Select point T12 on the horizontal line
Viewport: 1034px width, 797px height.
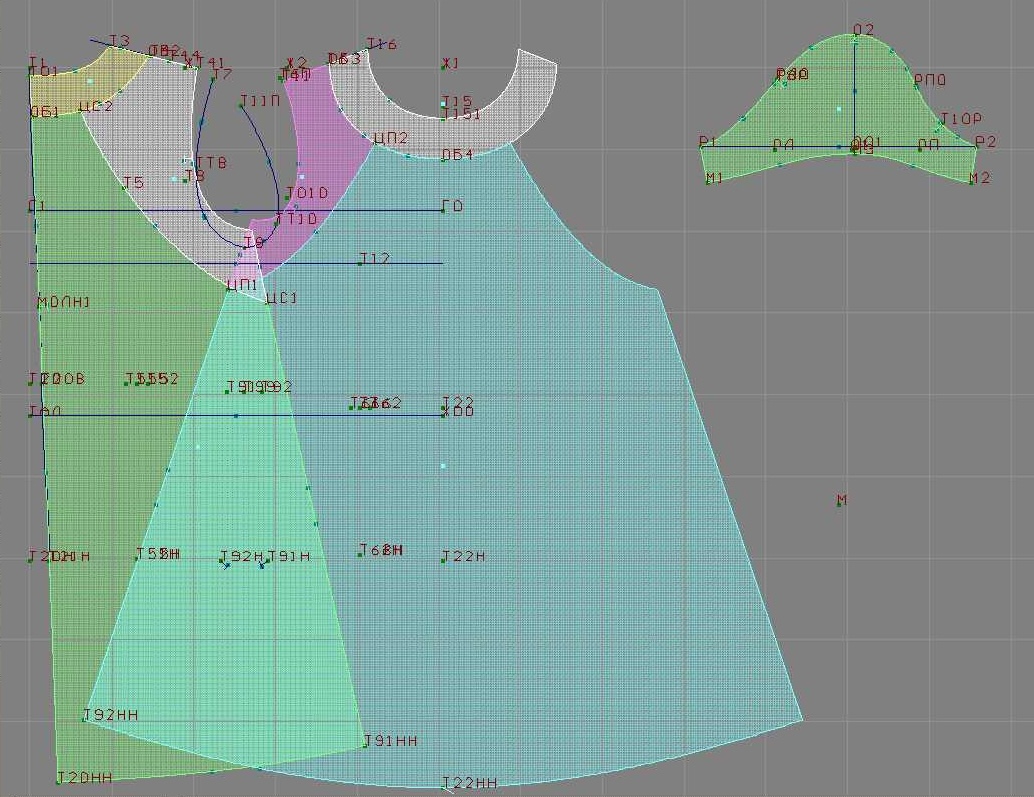point(361,264)
